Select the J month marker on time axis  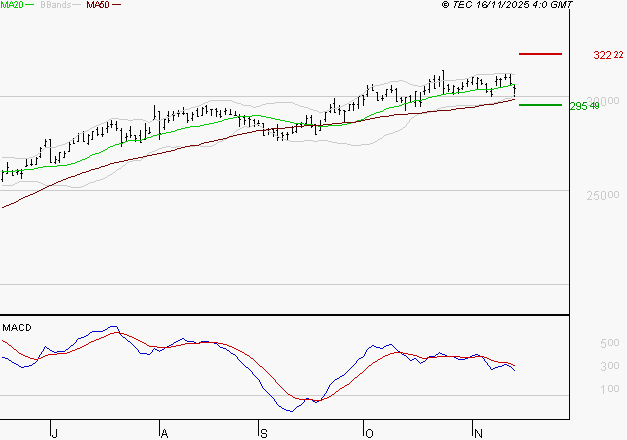(x=54, y=431)
